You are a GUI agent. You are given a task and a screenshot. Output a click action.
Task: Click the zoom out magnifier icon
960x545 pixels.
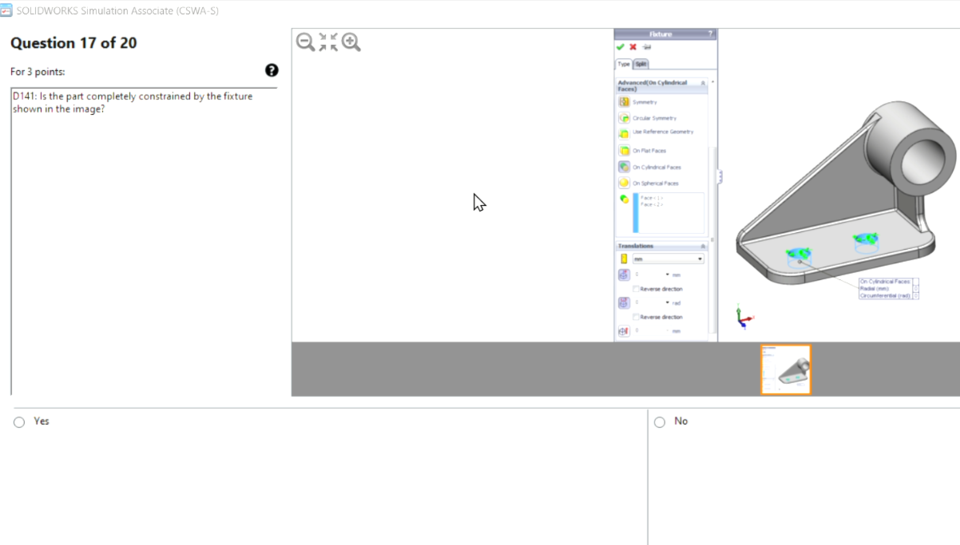pos(305,42)
